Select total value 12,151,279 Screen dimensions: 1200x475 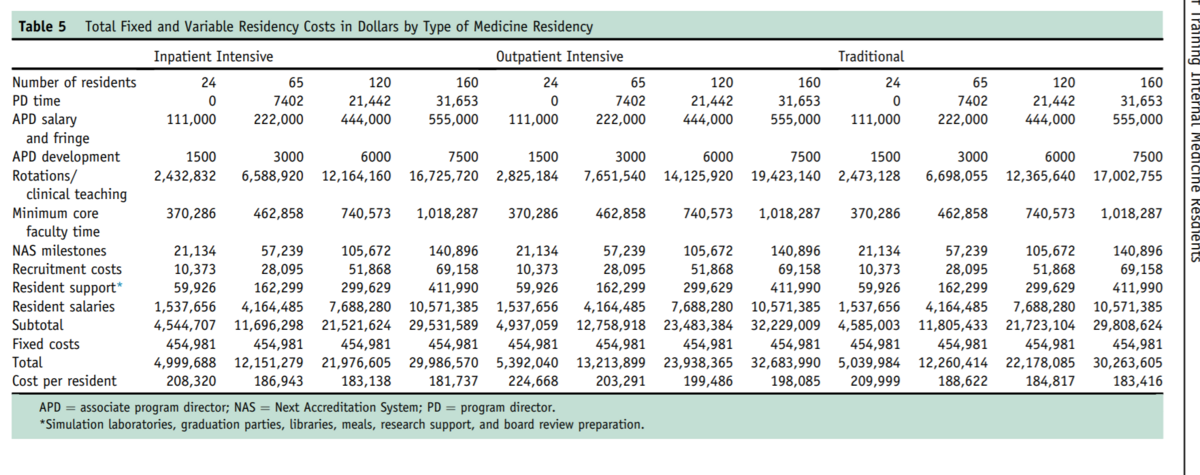pyautogui.click(x=269, y=362)
